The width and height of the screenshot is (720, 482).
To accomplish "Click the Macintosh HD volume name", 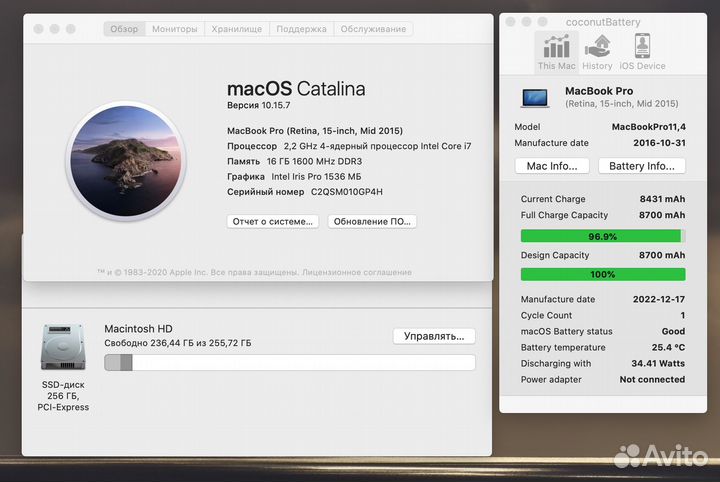I will pyautogui.click(x=138, y=329).
